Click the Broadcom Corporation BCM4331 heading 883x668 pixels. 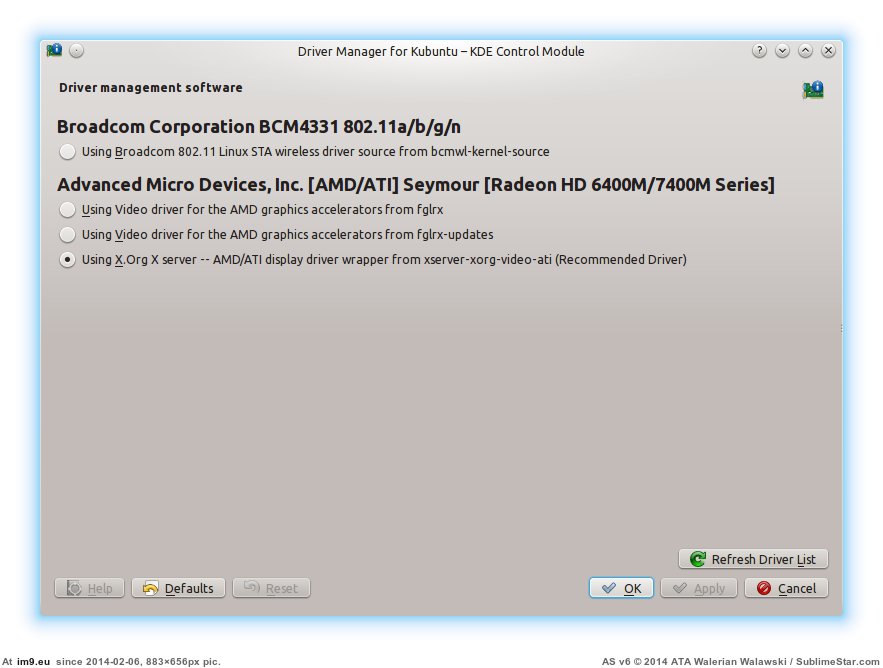tap(259, 127)
